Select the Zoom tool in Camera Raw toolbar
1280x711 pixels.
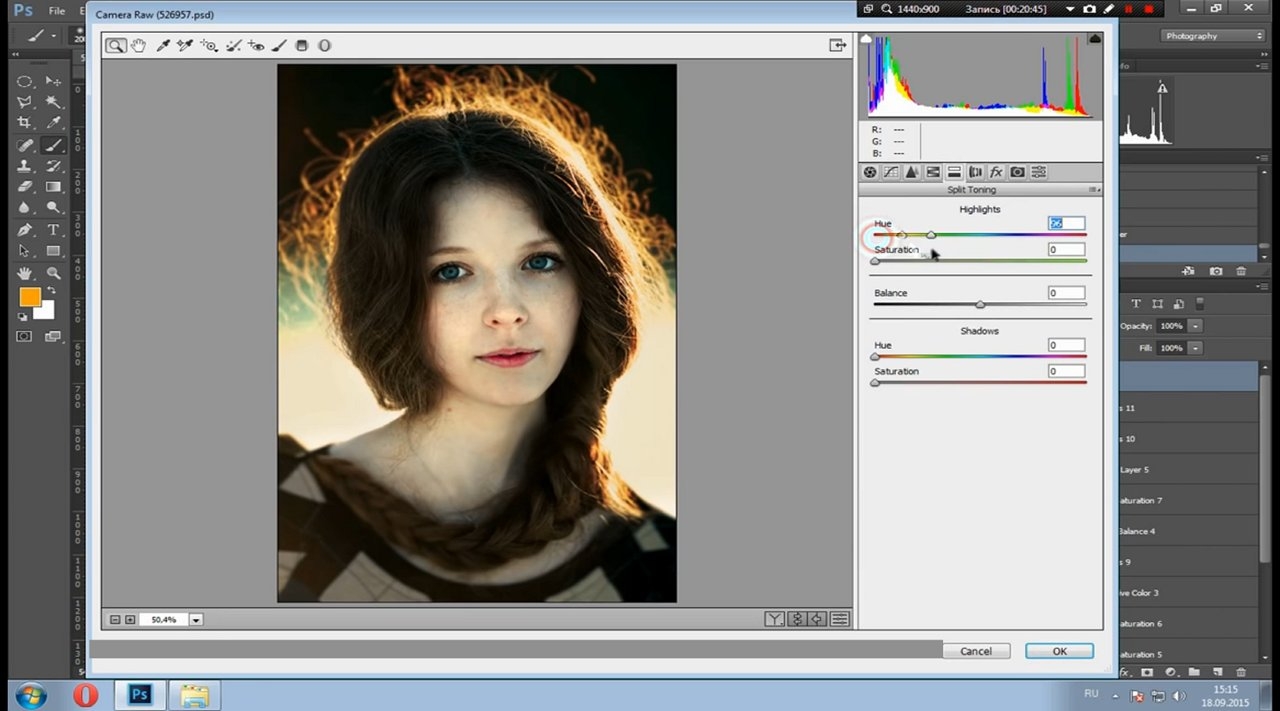click(x=116, y=45)
